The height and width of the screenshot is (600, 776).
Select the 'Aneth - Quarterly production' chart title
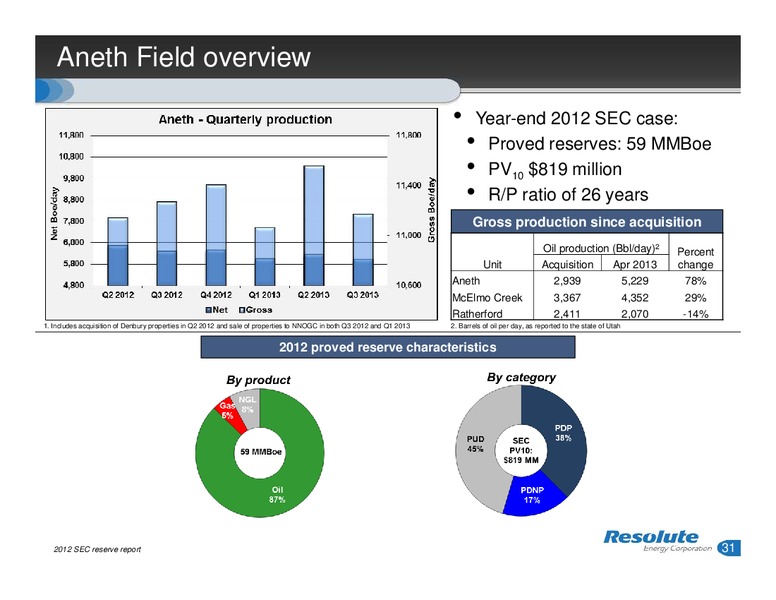(x=245, y=119)
